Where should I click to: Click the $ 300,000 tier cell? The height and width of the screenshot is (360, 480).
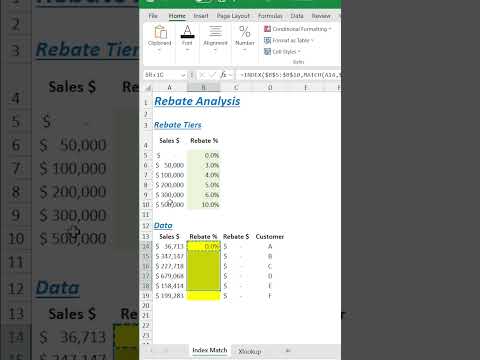tap(170, 195)
